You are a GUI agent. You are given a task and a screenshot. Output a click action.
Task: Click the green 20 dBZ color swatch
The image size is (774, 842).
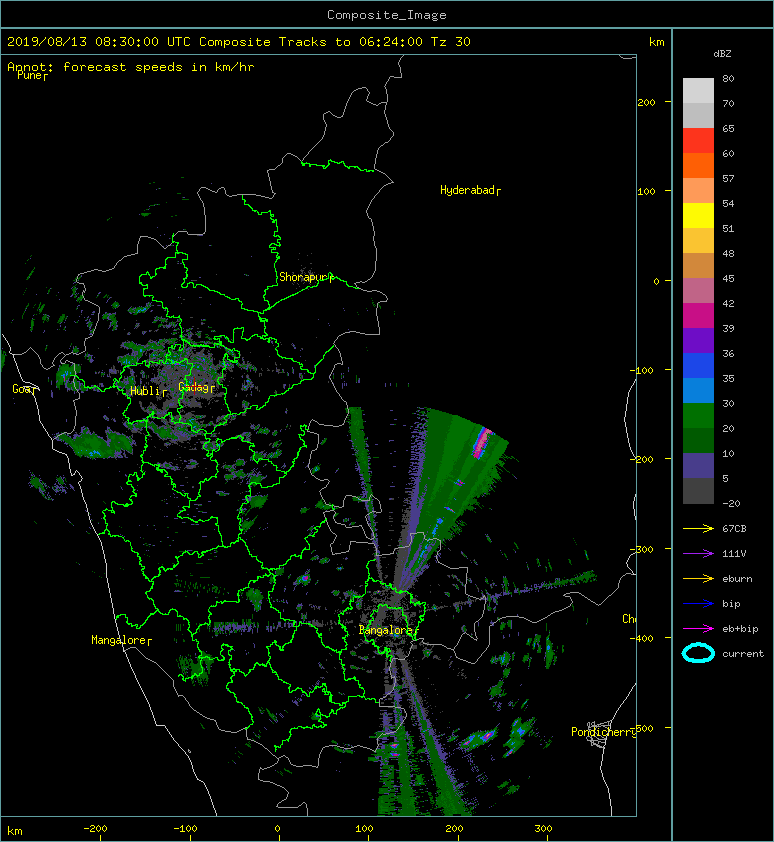click(698, 416)
